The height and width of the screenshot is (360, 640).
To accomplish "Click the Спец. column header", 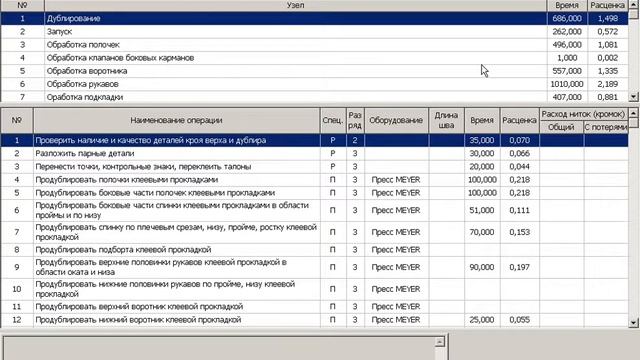I will pos(333,120).
